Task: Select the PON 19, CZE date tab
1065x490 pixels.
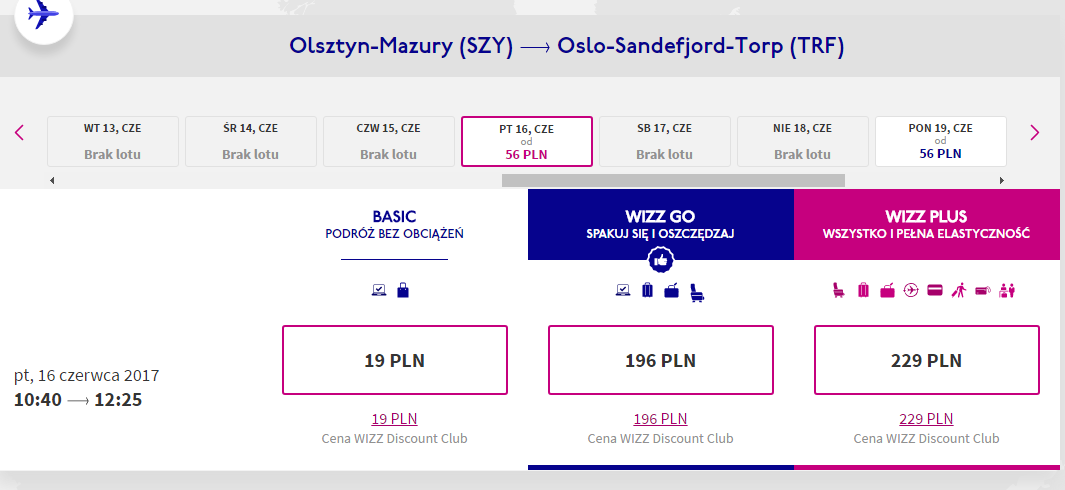Action: [941, 141]
